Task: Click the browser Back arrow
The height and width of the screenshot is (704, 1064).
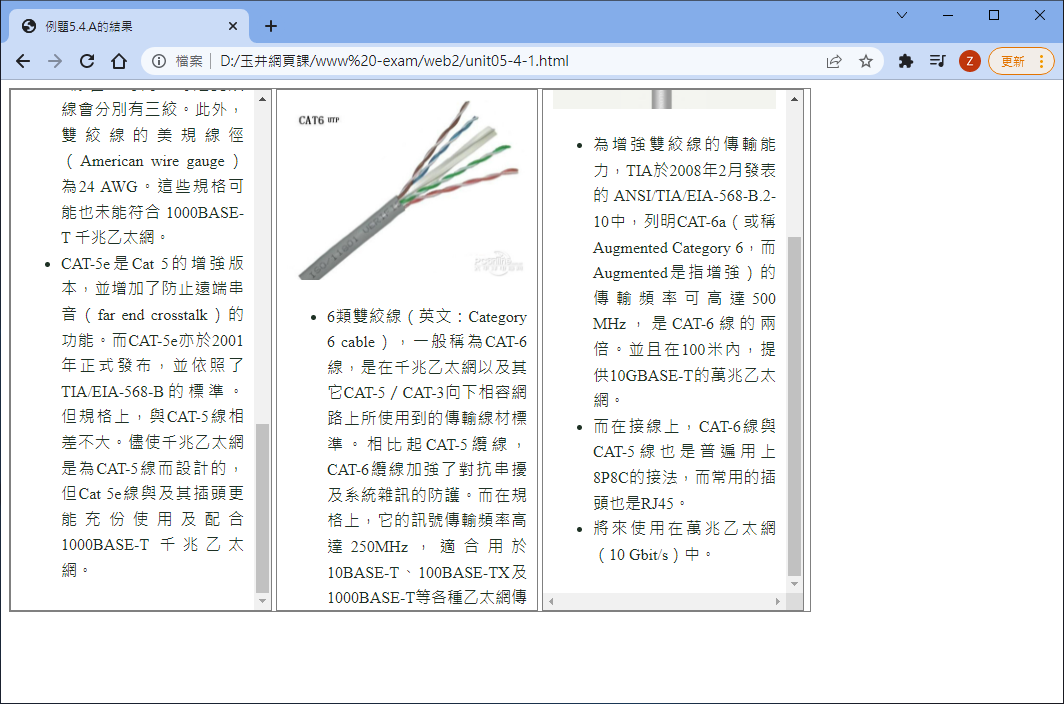Action: point(23,61)
